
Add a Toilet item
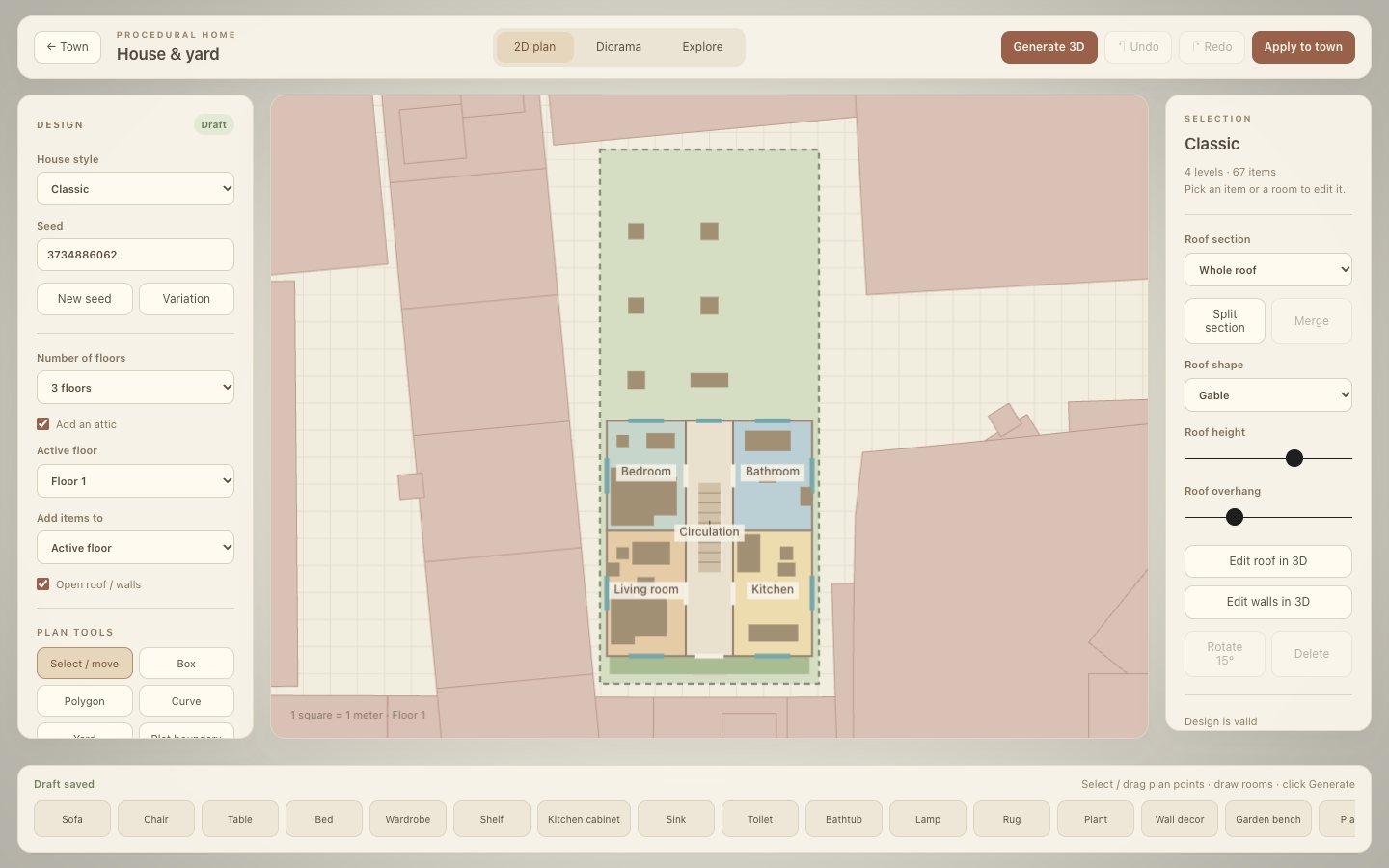[760, 819]
